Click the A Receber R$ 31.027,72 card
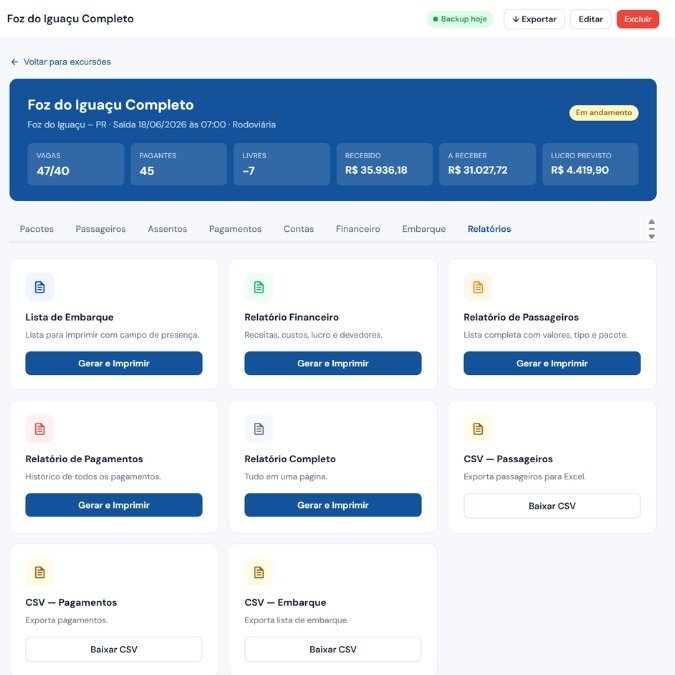Screen dimensions: 675x675 (x=487, y=164)
